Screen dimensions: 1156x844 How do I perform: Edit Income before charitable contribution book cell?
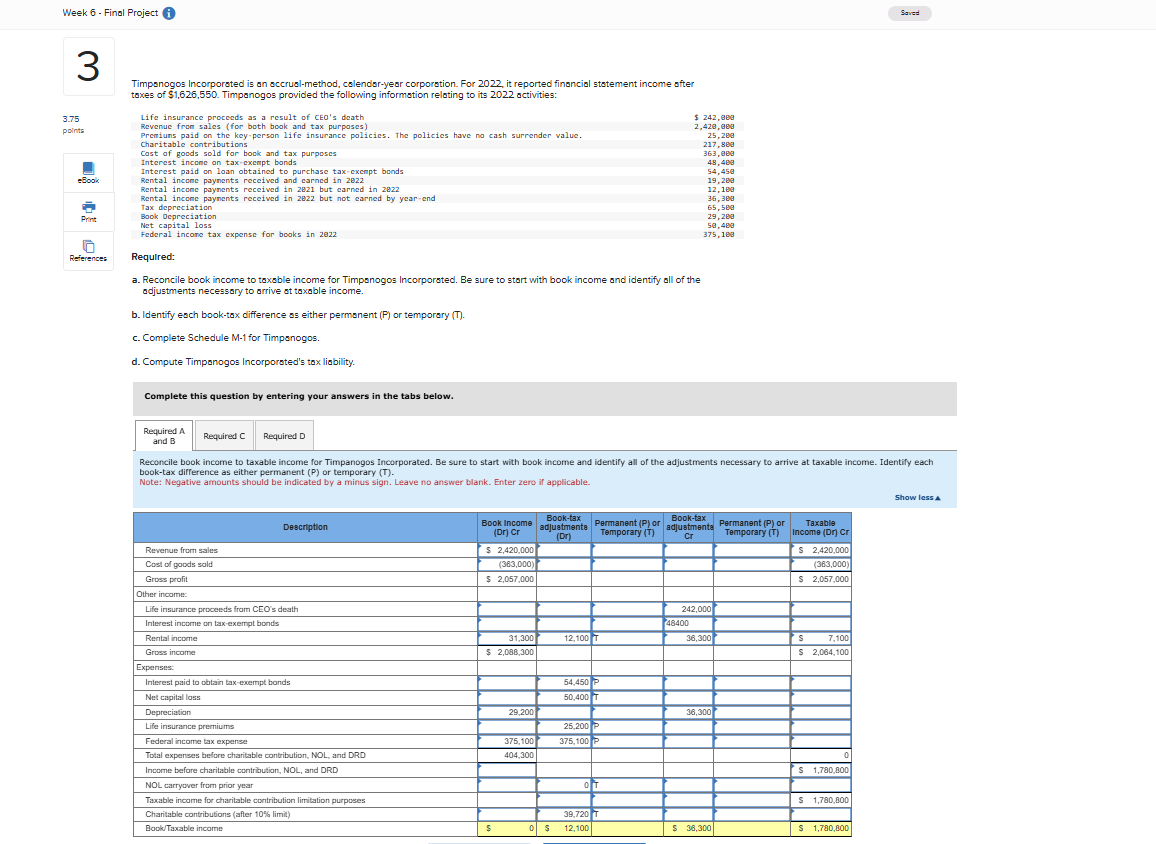click(x=507, y=770)
